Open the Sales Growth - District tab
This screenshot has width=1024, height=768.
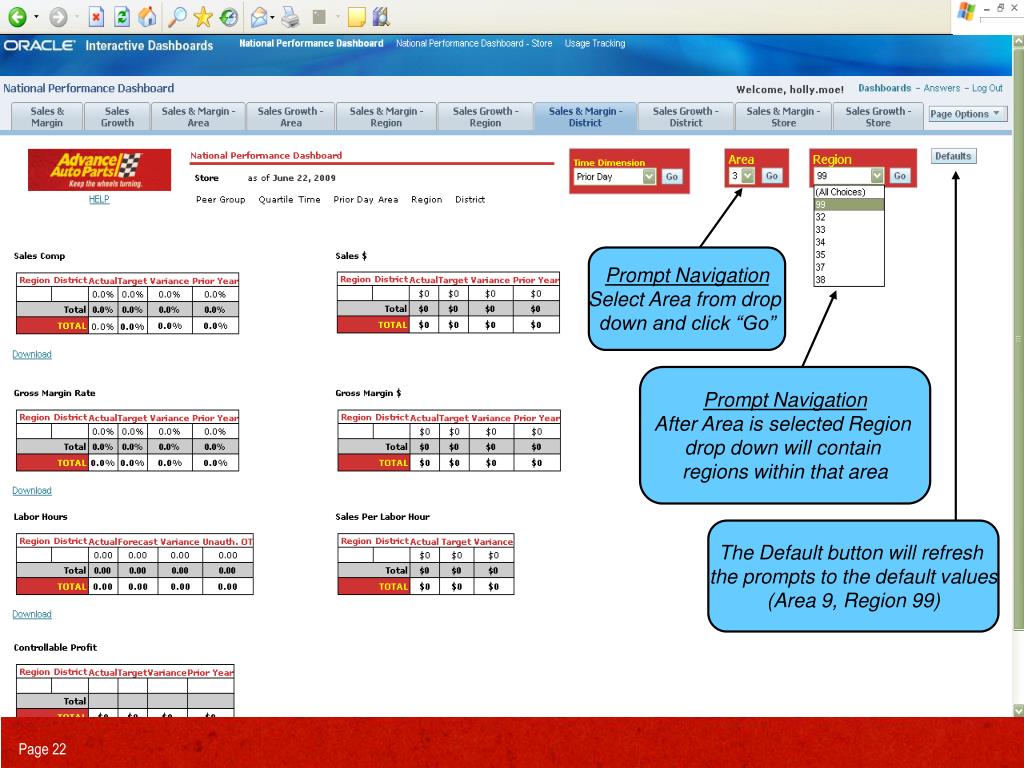click(686, 116)
